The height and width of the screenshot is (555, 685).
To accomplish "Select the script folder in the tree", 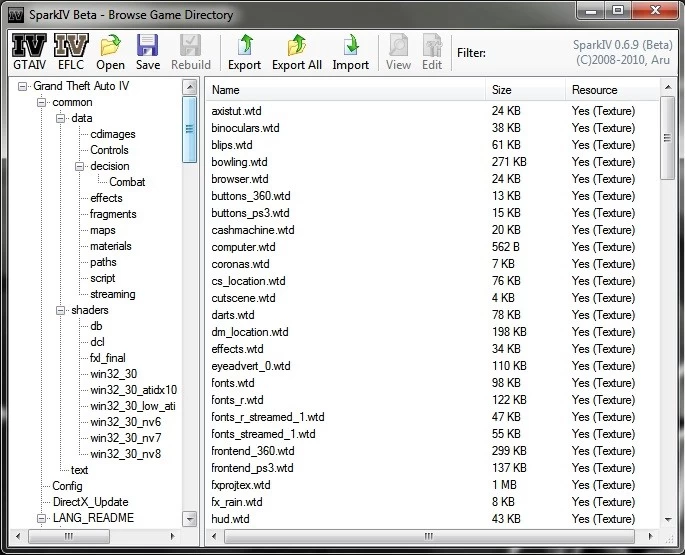I will pyautogui.click(x=103, y=278).
